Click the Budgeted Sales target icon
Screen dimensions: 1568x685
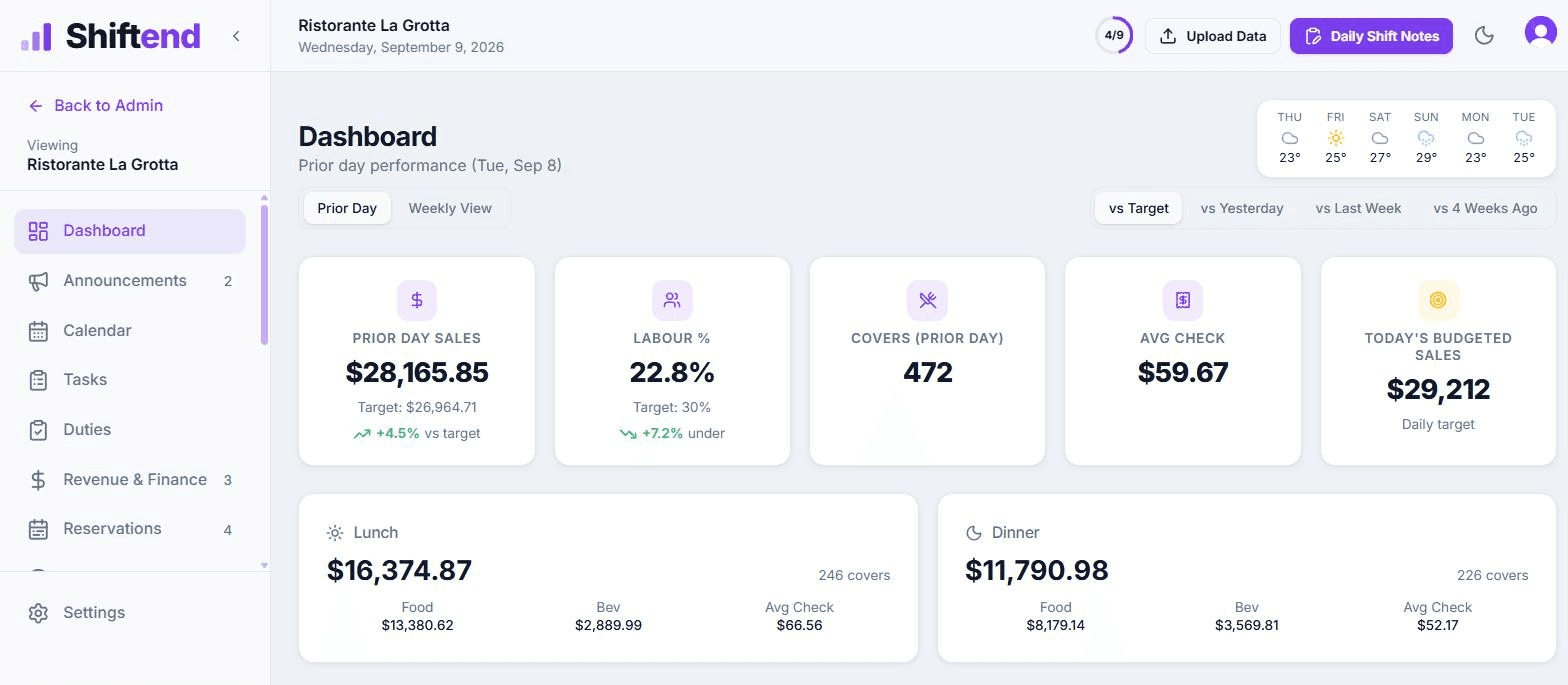pyautogui.click(x=1438, y=300)
